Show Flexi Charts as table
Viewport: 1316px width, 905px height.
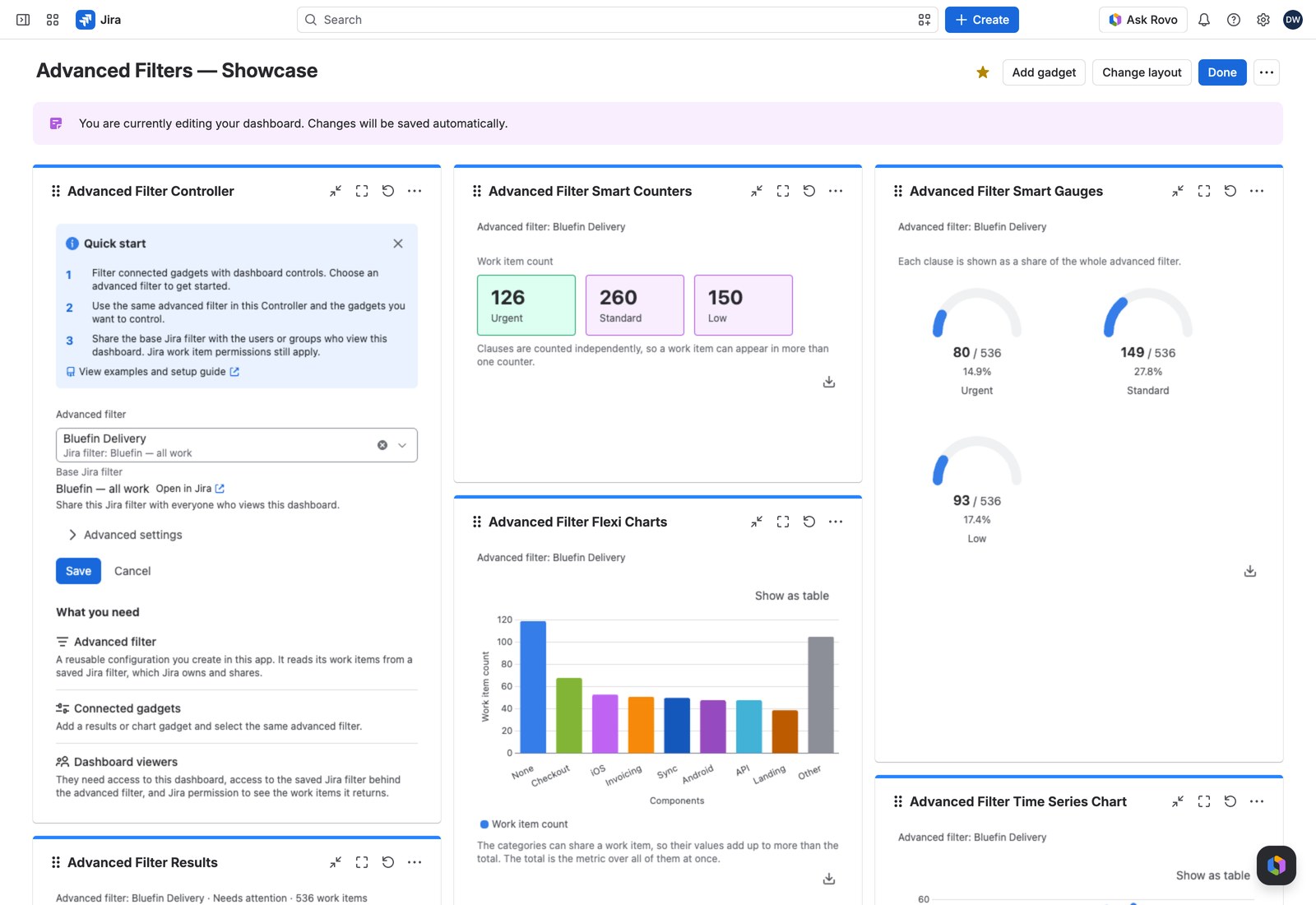pyautogui.click(x=792, y=596)
